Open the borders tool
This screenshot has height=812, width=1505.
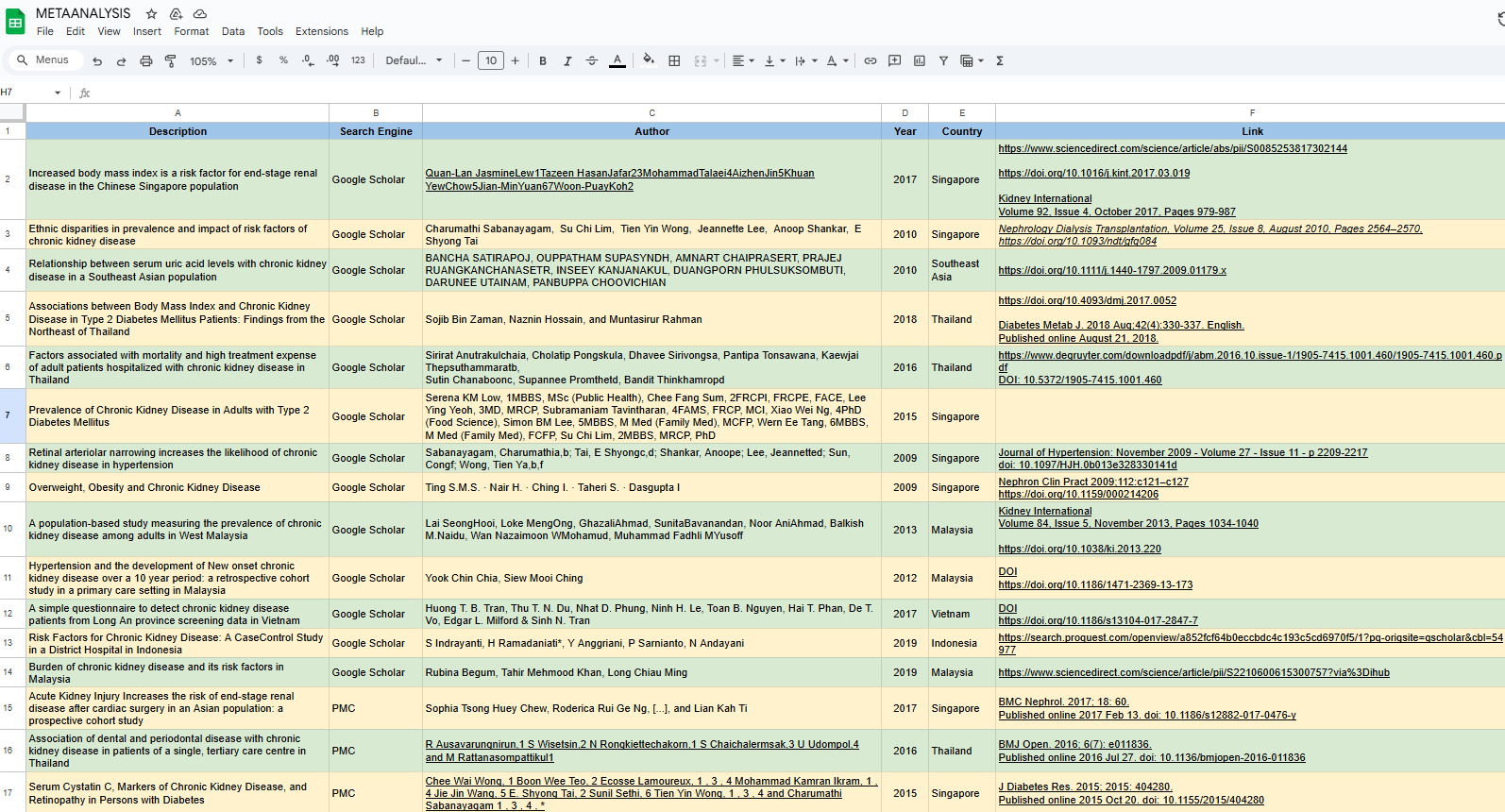pyautogui.click(x=674, y=60)
